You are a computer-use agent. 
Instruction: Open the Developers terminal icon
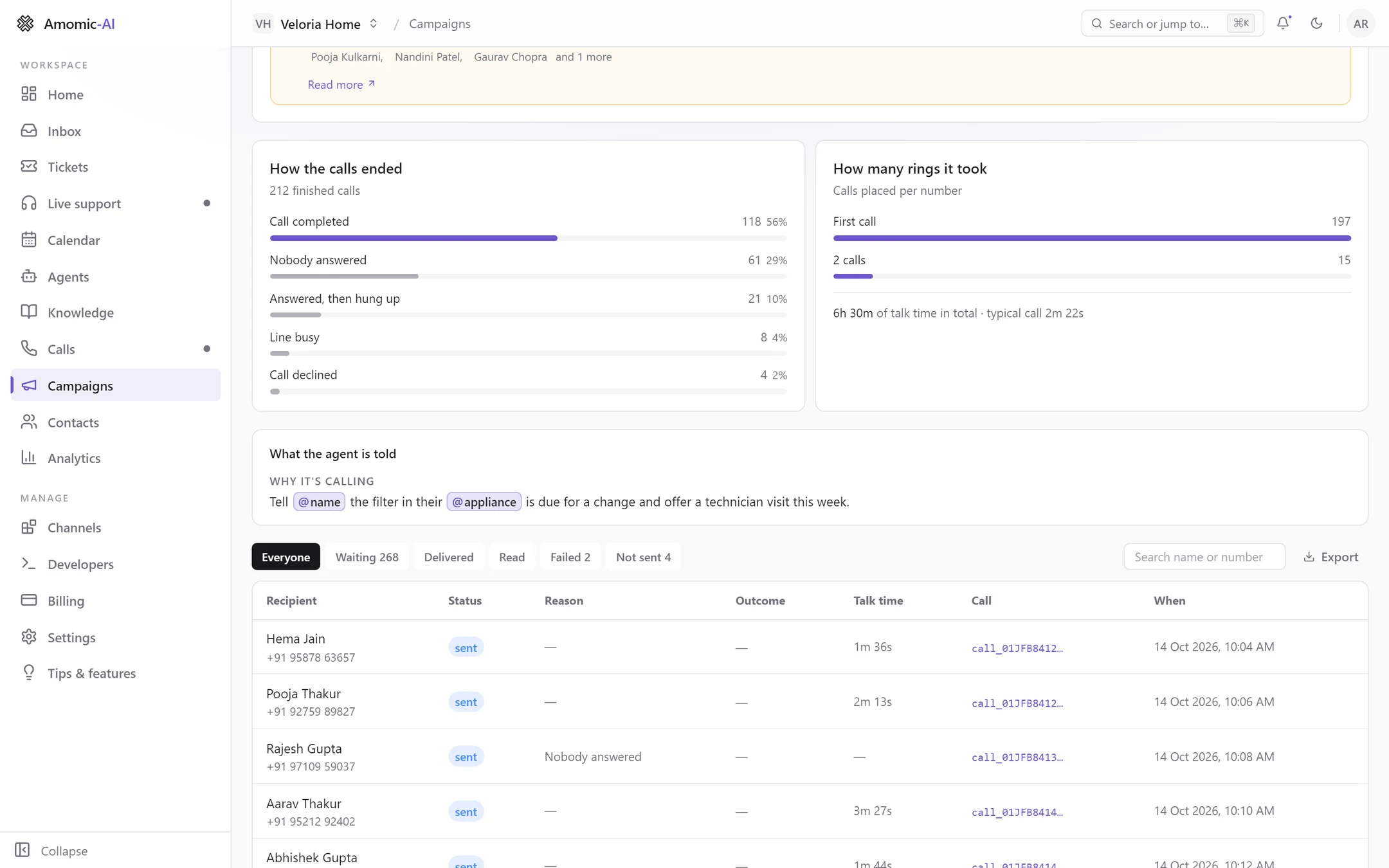pyautogui.click(x=28, y=564)
